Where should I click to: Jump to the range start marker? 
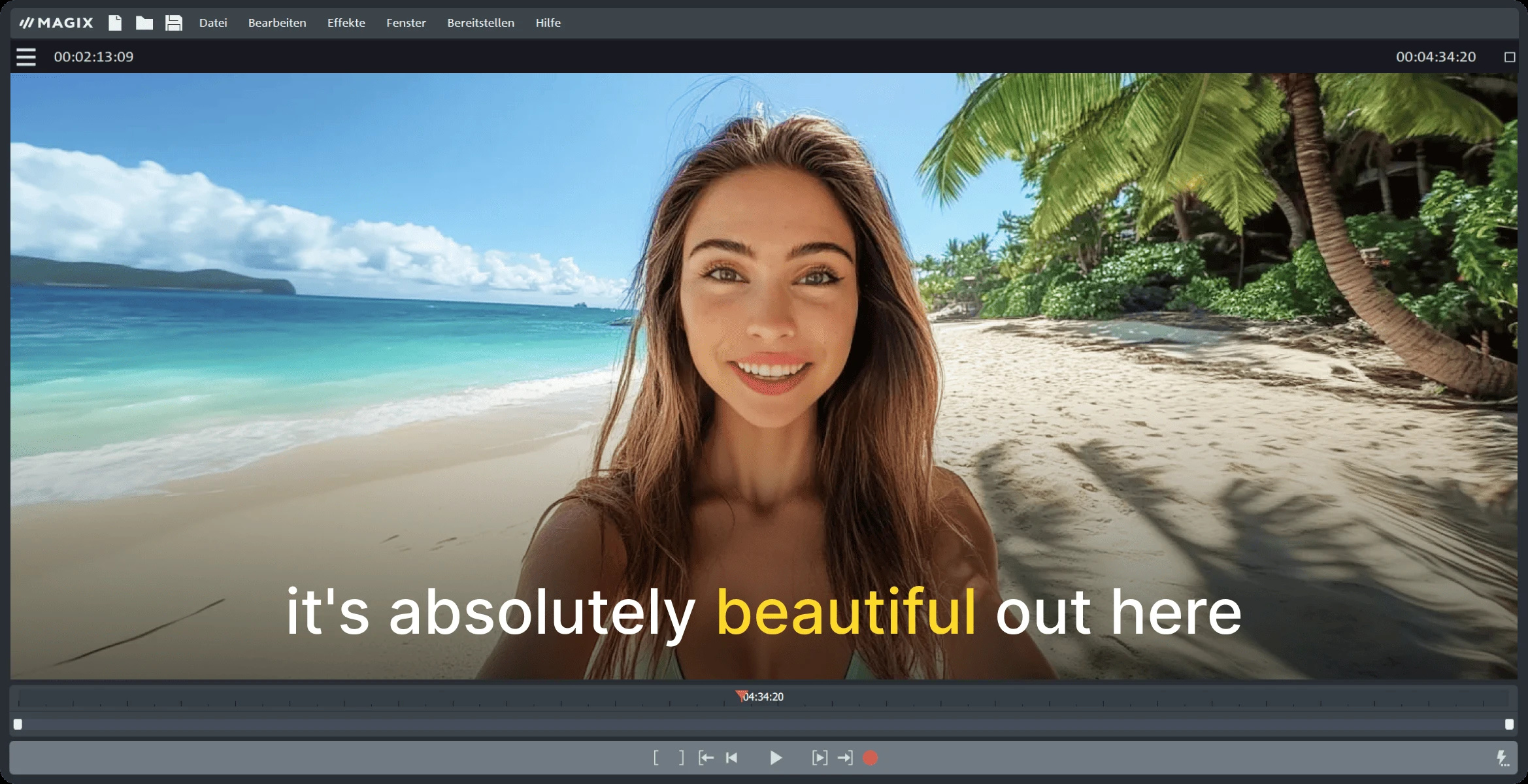click(706, 758)
